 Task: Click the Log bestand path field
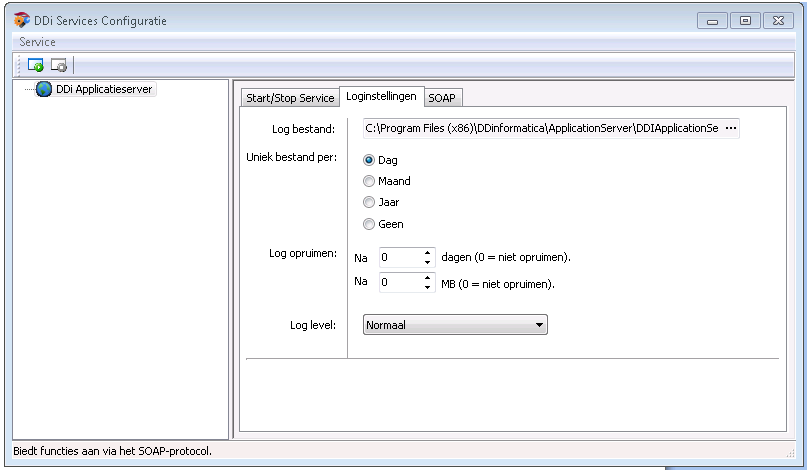click(x=540, y=129)
